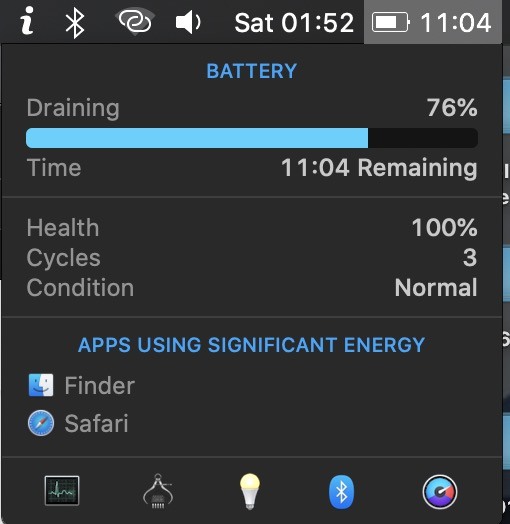Click the Bluetooth menu bar icon
The height and width of the screenshot is (524, 510).
click(75, 22)
